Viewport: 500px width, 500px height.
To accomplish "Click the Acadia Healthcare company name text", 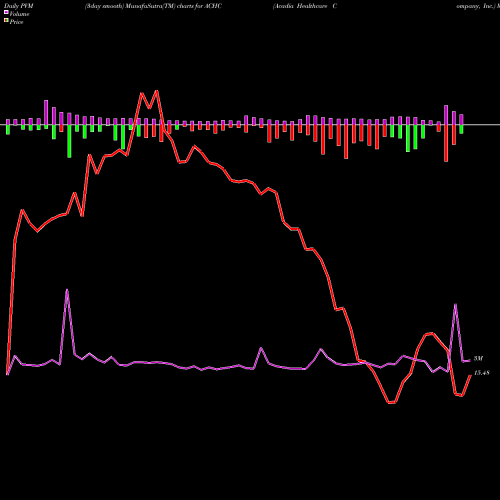I will coord(305,6).
